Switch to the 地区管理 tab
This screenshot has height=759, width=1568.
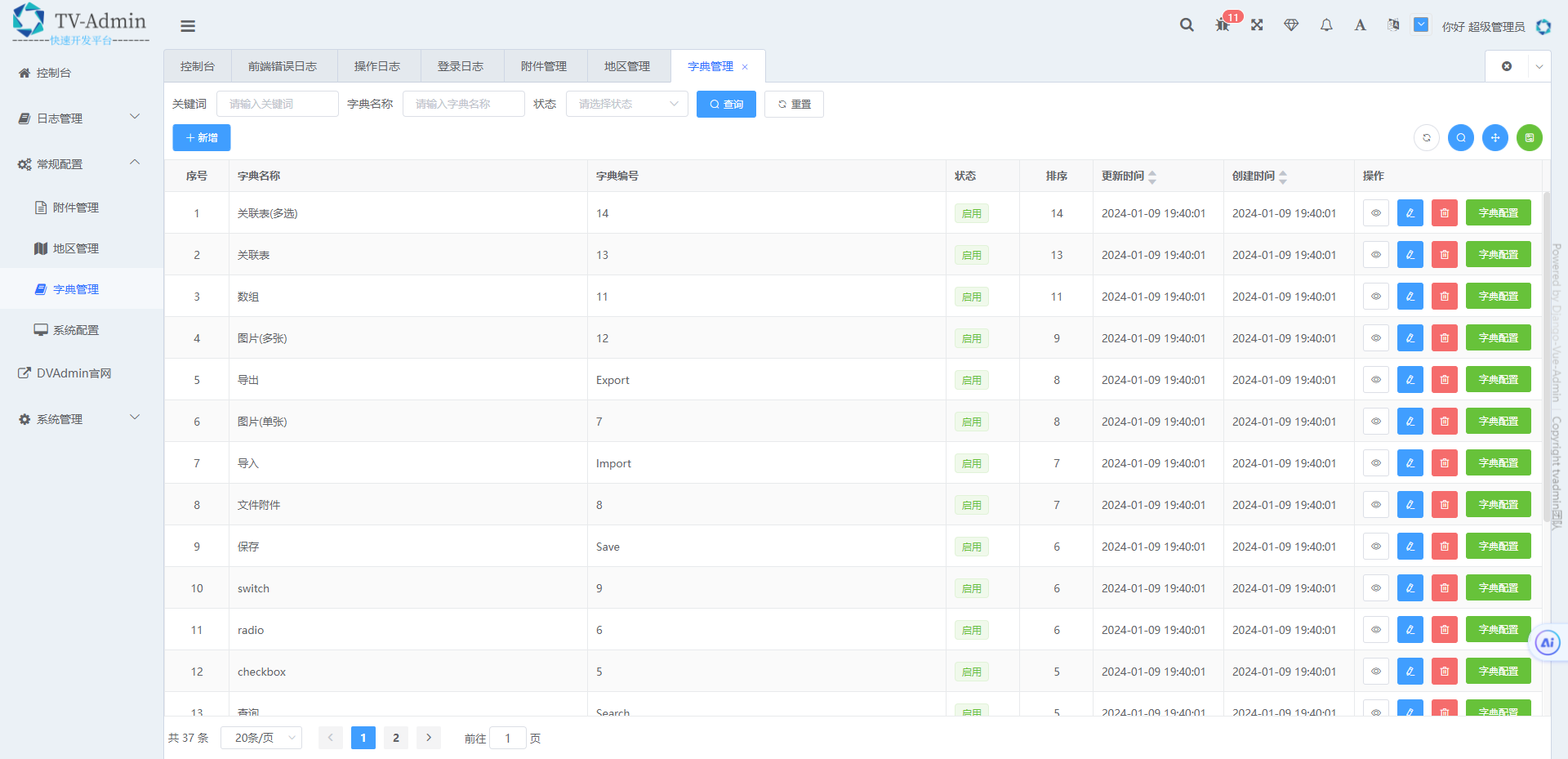click(627, 66)
